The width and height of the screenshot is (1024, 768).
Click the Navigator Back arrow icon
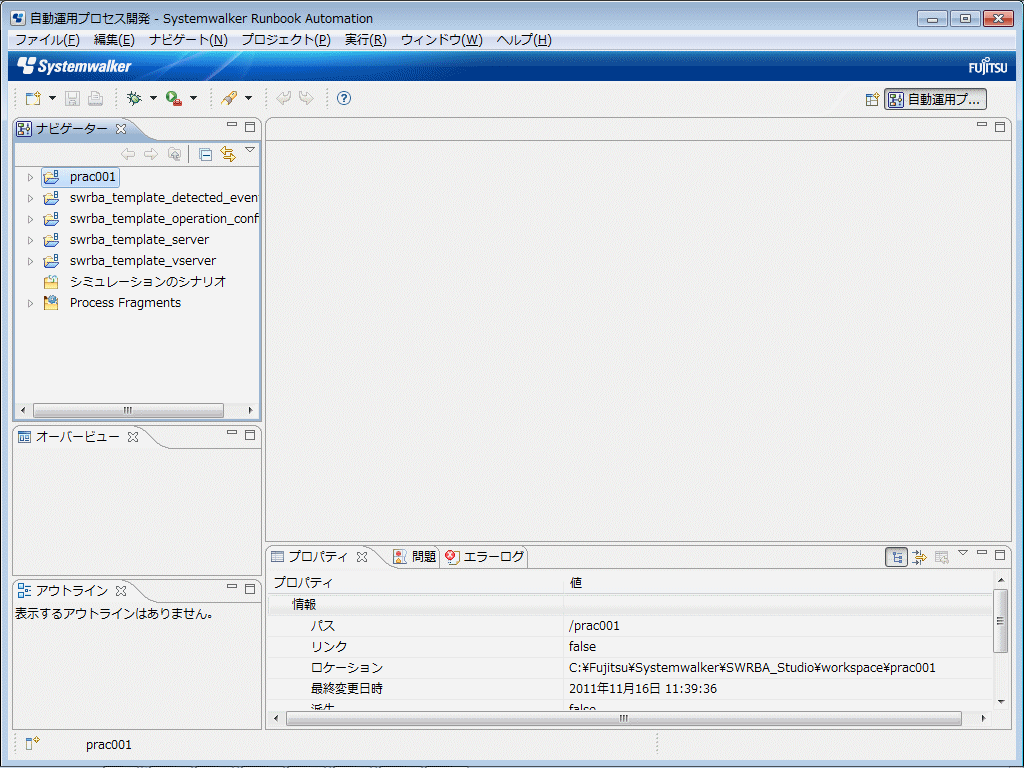[128, 154]
